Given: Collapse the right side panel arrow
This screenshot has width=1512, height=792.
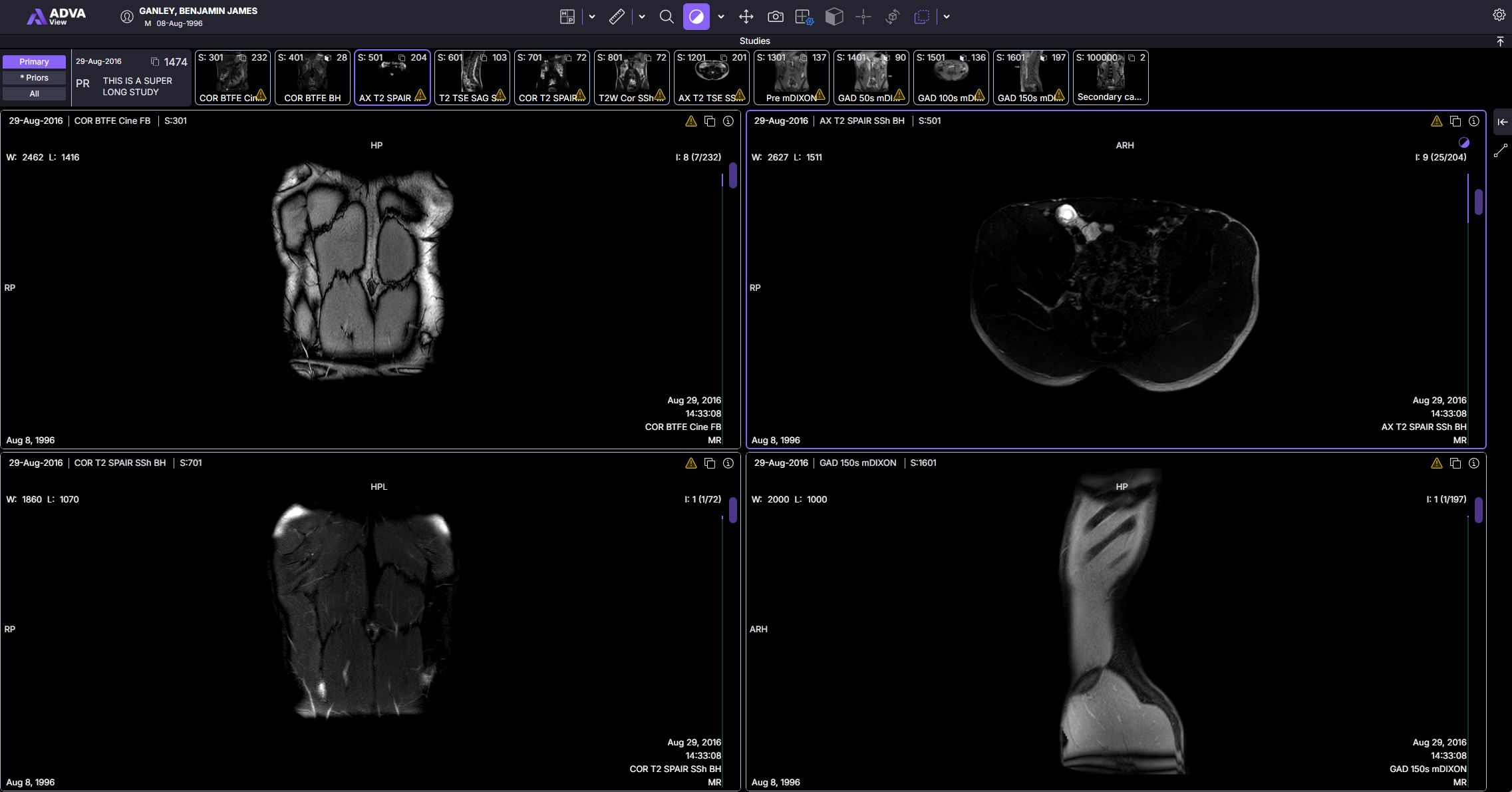Looking at the screenshot, I should click(x=1503, y=122).
